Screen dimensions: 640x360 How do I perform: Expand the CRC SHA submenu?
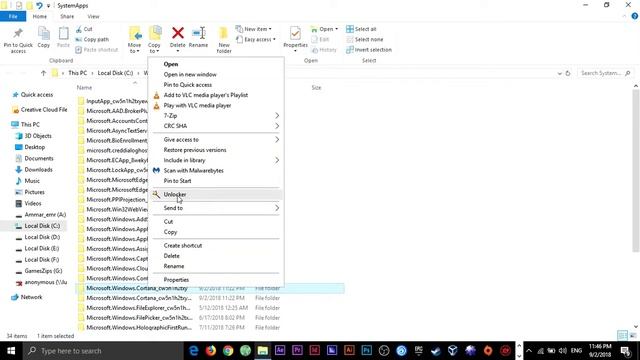pos(277,126)
